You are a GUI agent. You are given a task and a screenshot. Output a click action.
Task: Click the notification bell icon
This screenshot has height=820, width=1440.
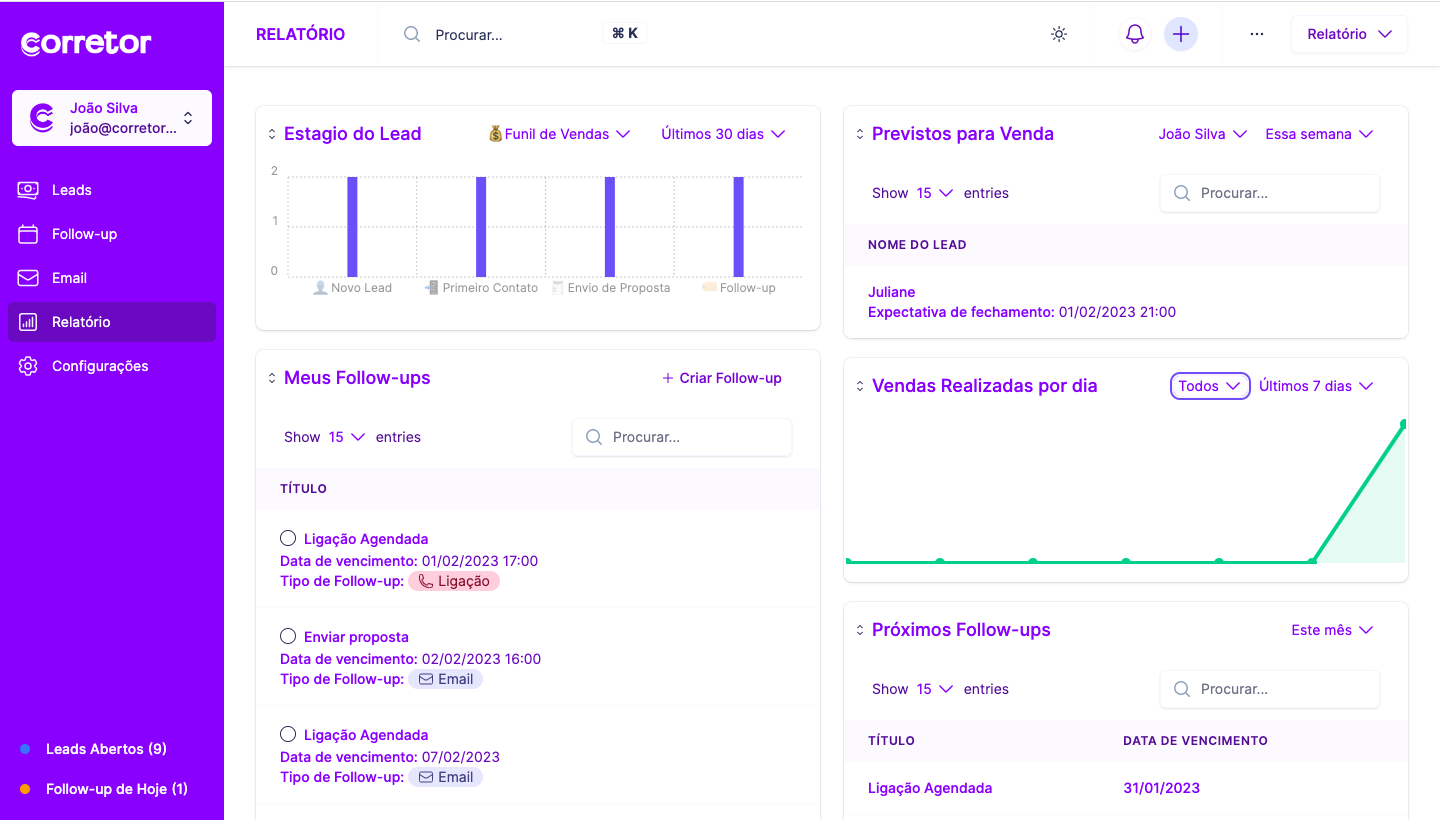(x=1134, y=34)
